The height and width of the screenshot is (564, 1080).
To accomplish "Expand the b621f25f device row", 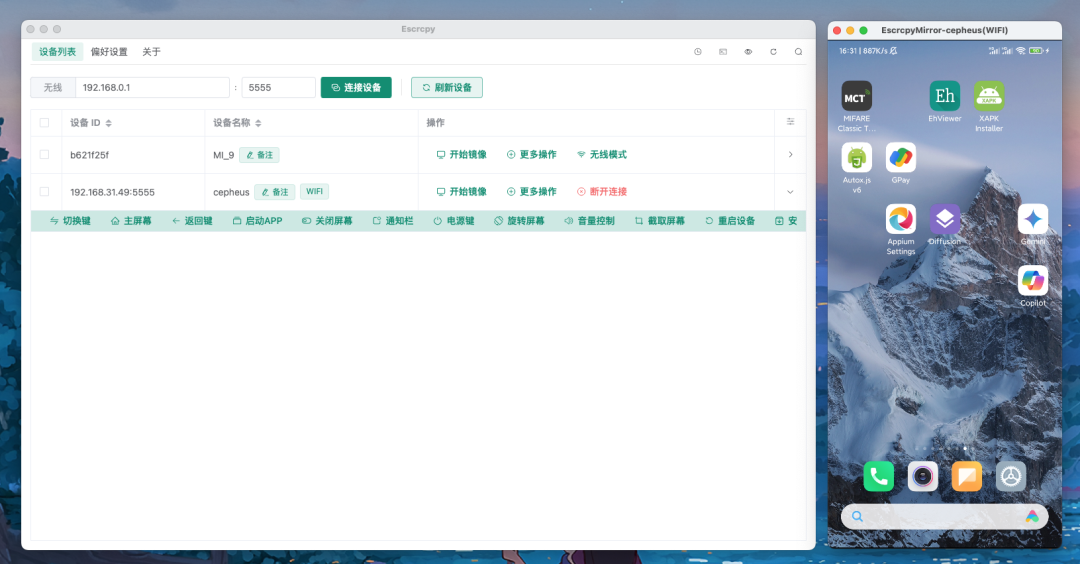I will point(790,155).
